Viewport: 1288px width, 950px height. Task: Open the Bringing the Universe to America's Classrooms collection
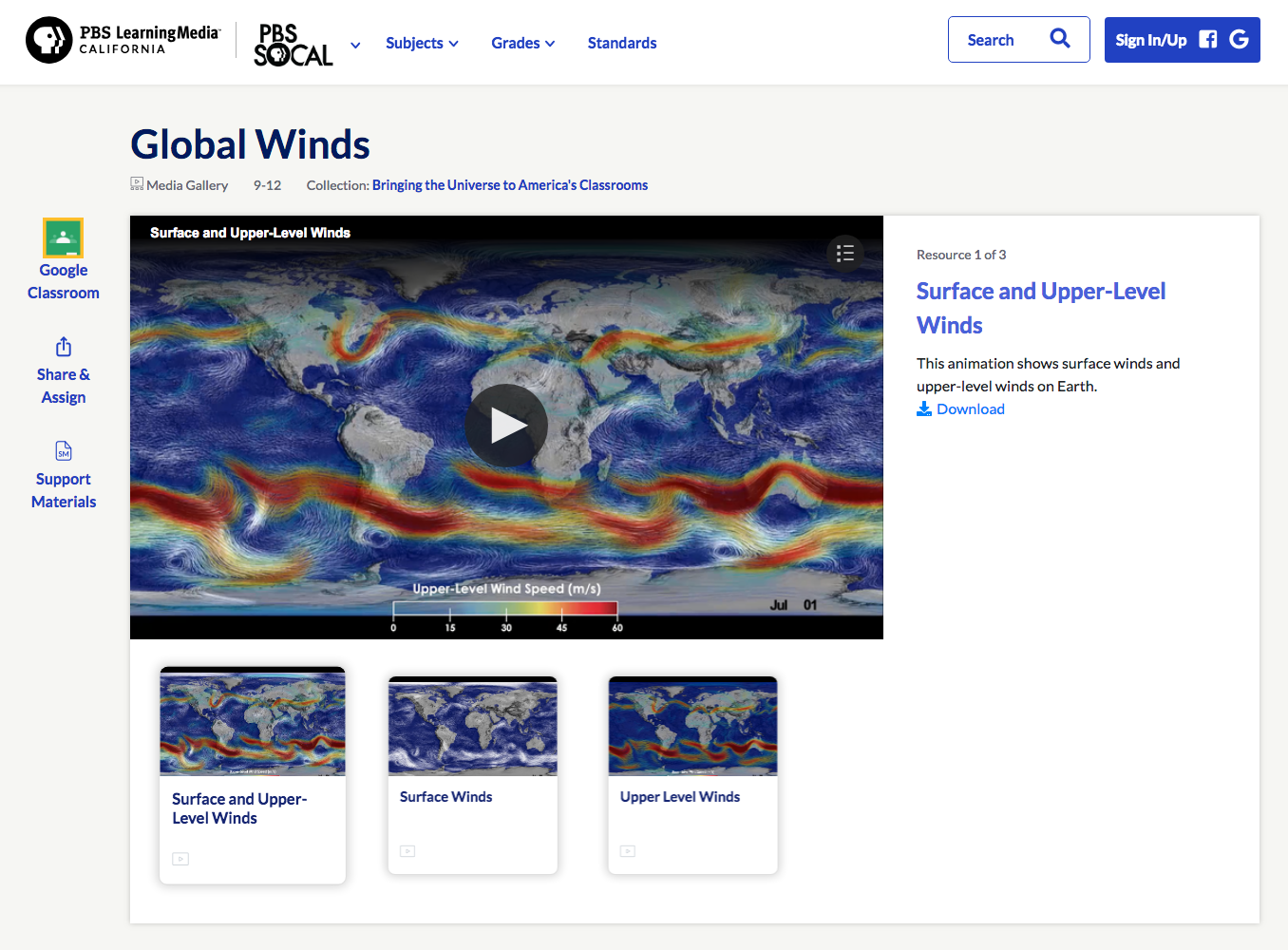(x=510, y=184)
